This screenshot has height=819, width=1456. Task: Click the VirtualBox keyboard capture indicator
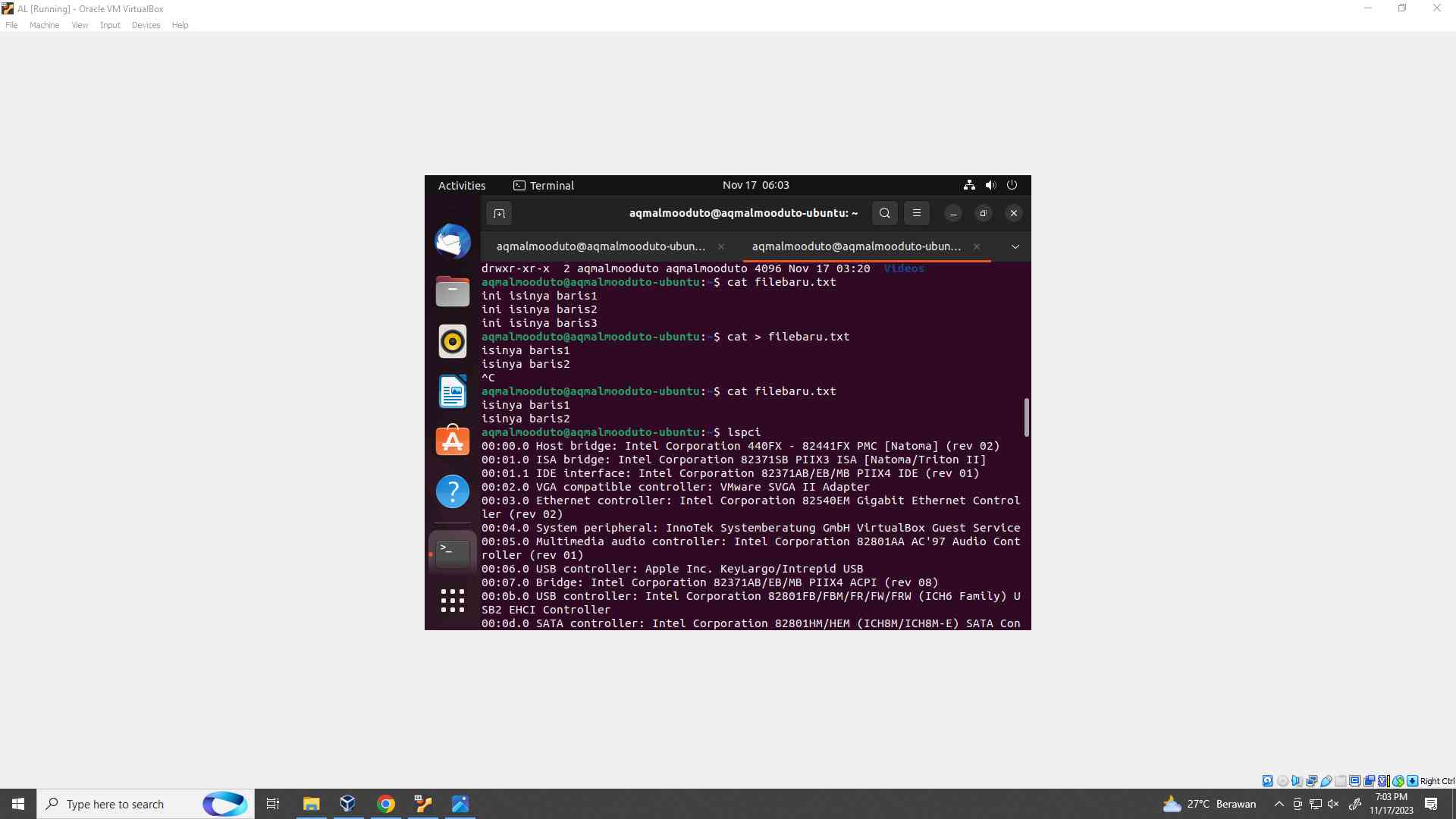(1412, 781)
